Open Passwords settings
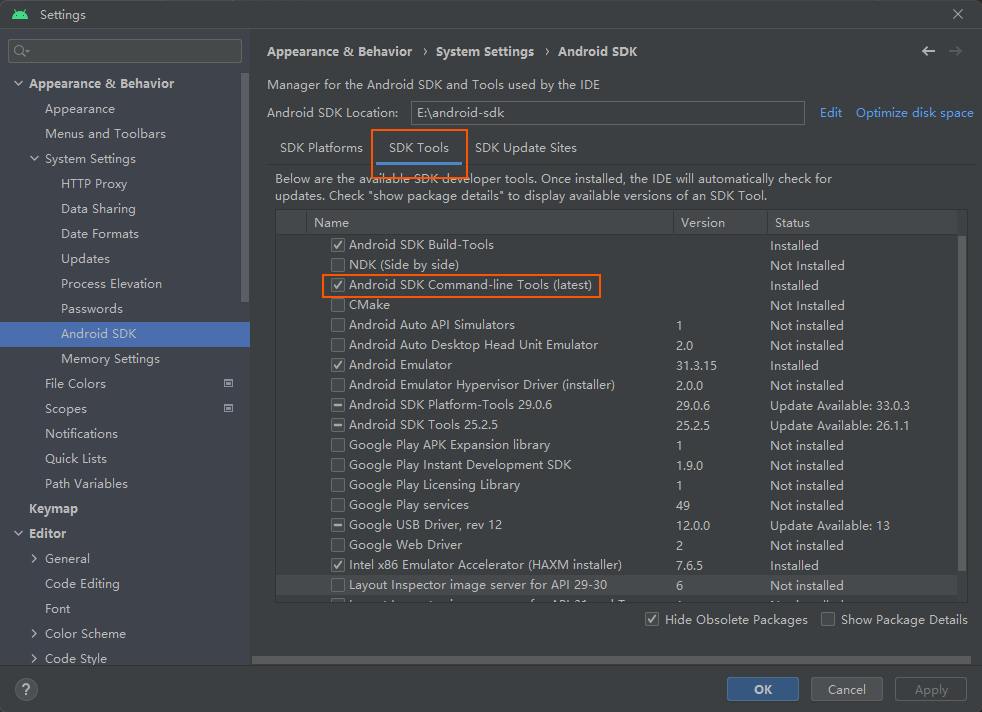The image size is (982, 712). (x=91, y=309)
